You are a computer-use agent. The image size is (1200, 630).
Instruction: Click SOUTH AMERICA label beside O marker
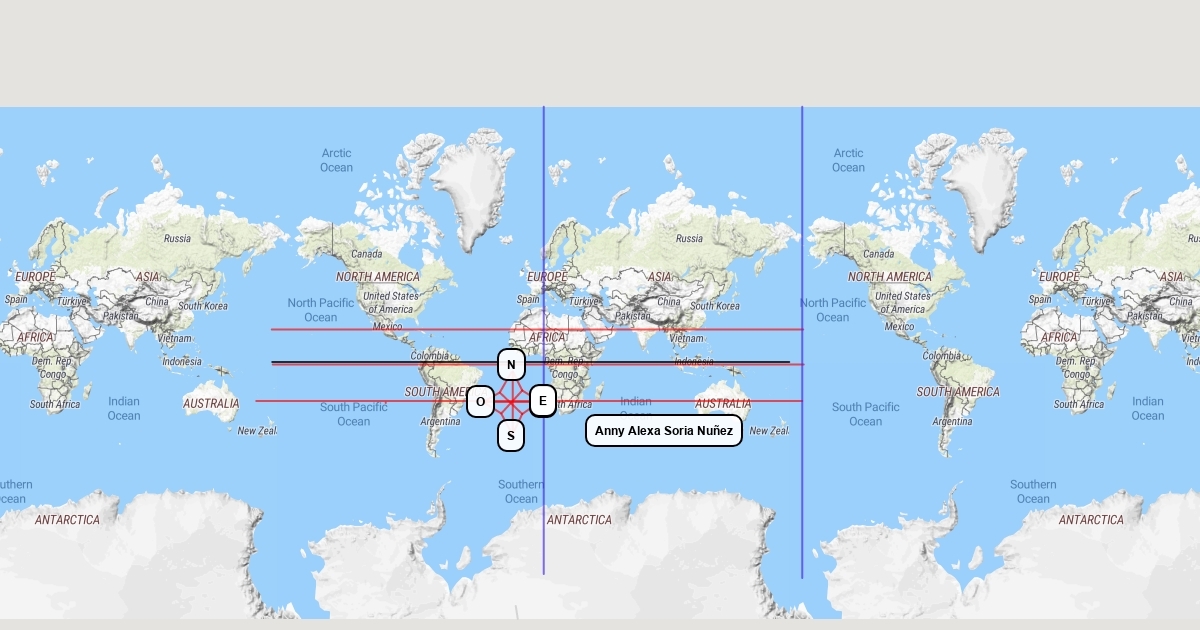[x=437, y=392]
